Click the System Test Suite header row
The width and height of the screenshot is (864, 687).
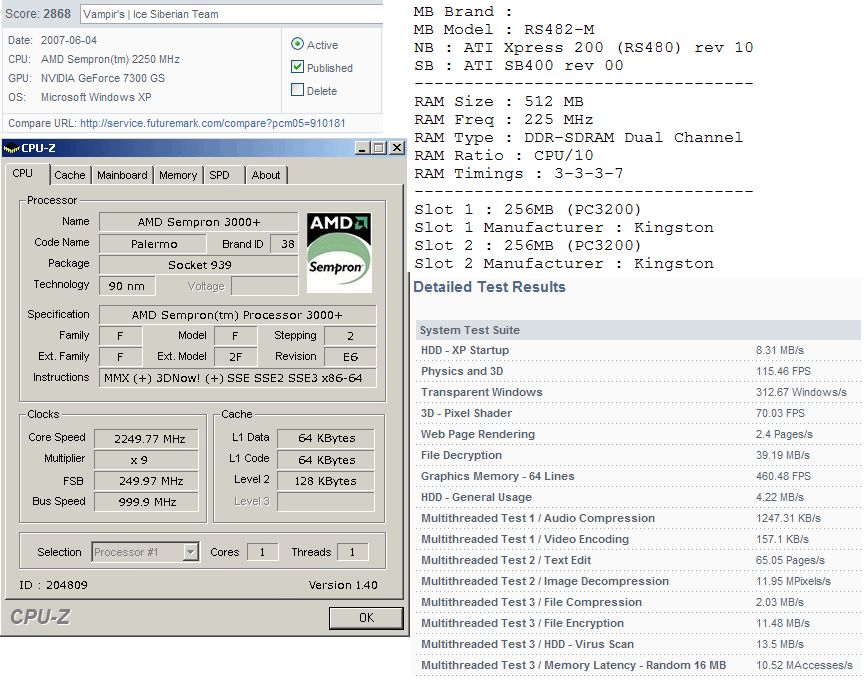click(638, 330)
